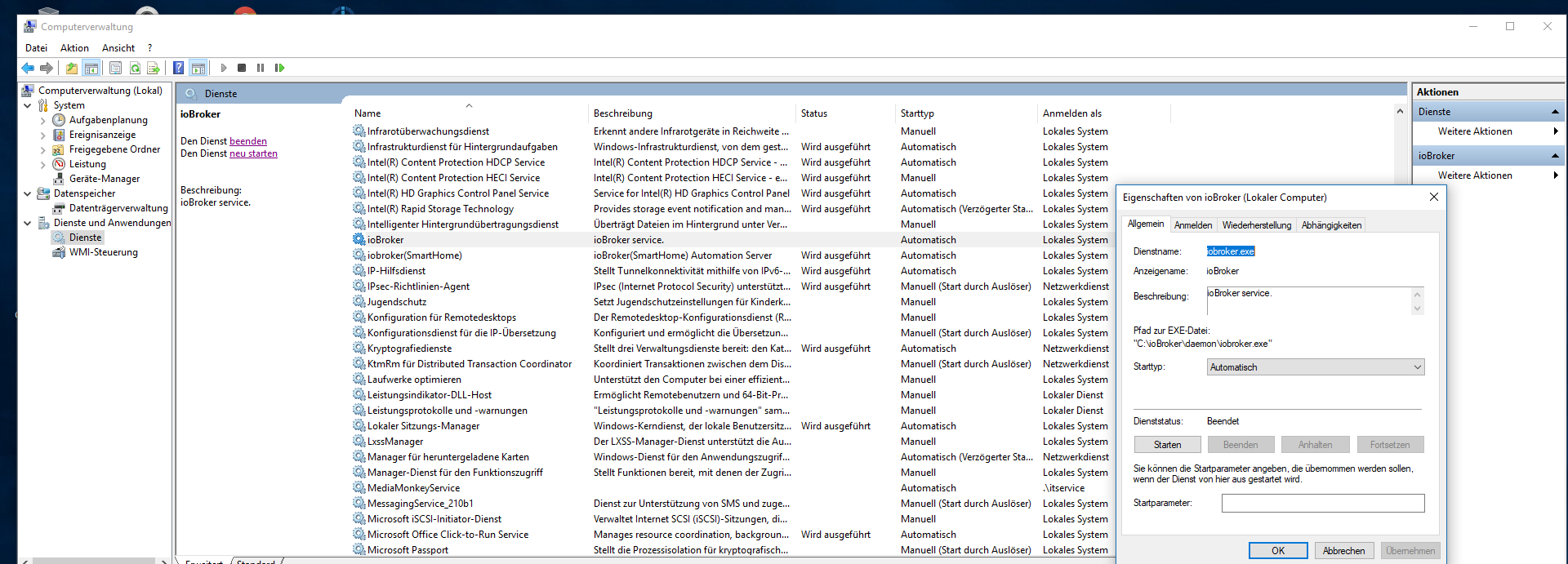Collapse the ioBroker section in the Aktionen pane
1568x564 pixels.
[1555, 156]
